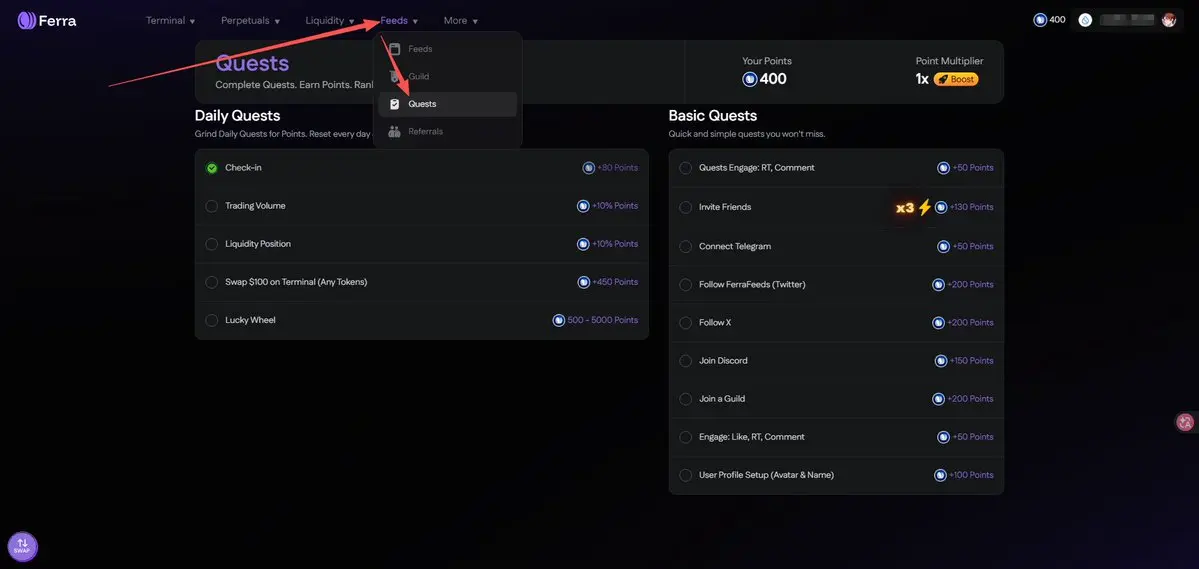The width and height of the screenshot is (1199, 569).
Task: Click the Feeds calendar icon in dropdown
Action: (x=395, y=49)
